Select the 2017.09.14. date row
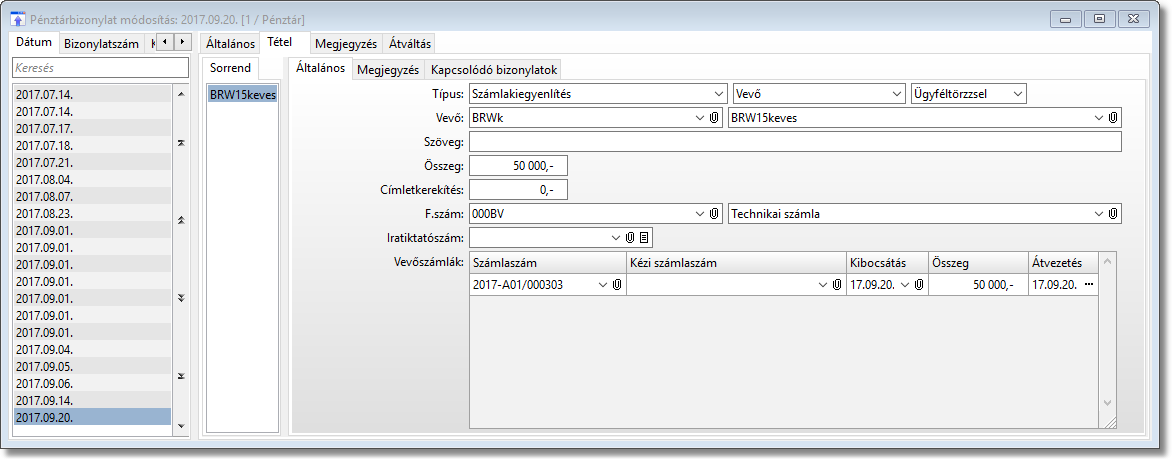Screen dimensions: 1172x461 click(93, 400)
